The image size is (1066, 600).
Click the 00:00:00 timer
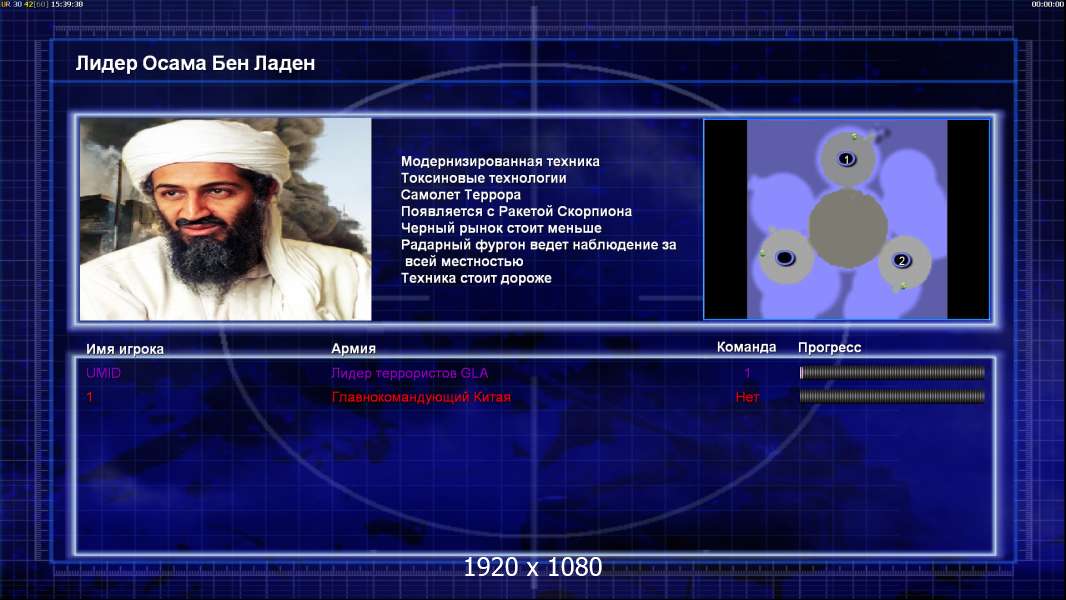coord(1048,4)
